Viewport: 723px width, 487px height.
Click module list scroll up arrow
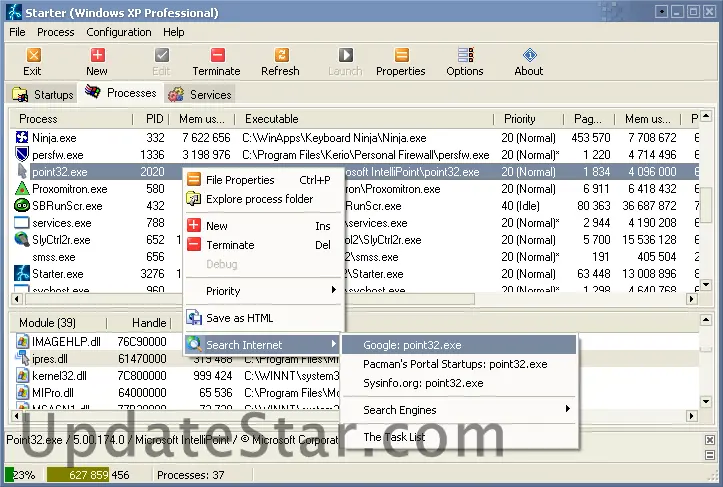tap(706, 319)
